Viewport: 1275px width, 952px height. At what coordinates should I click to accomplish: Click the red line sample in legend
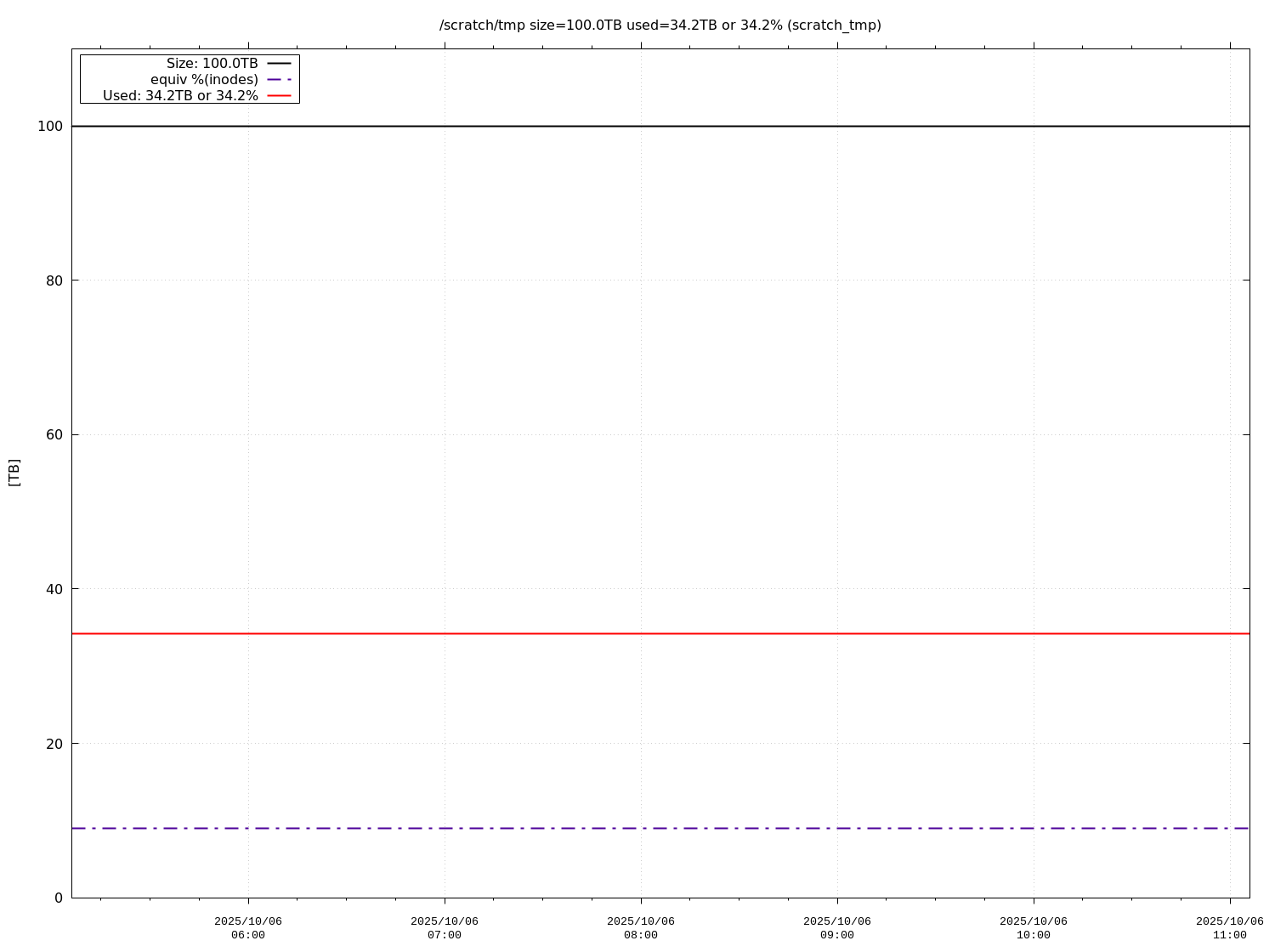(279, 96)
